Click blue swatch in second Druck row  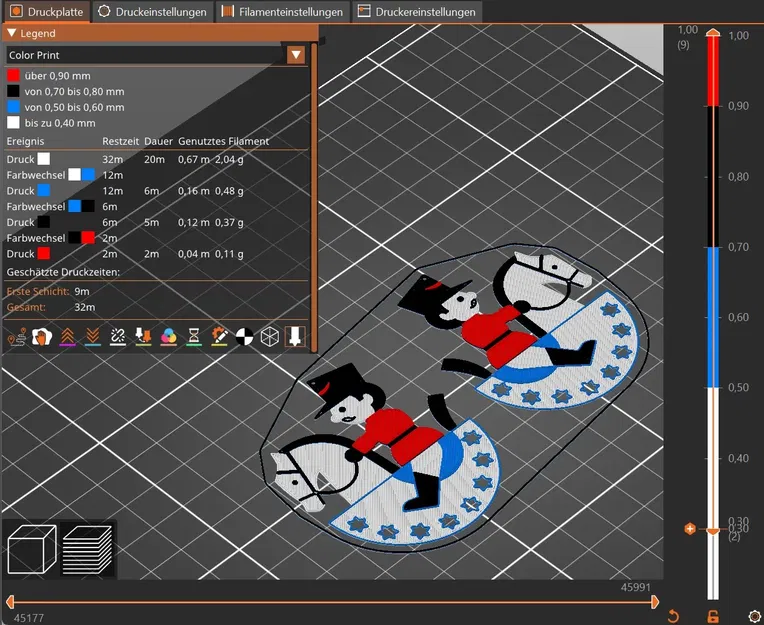coord(43,190)
